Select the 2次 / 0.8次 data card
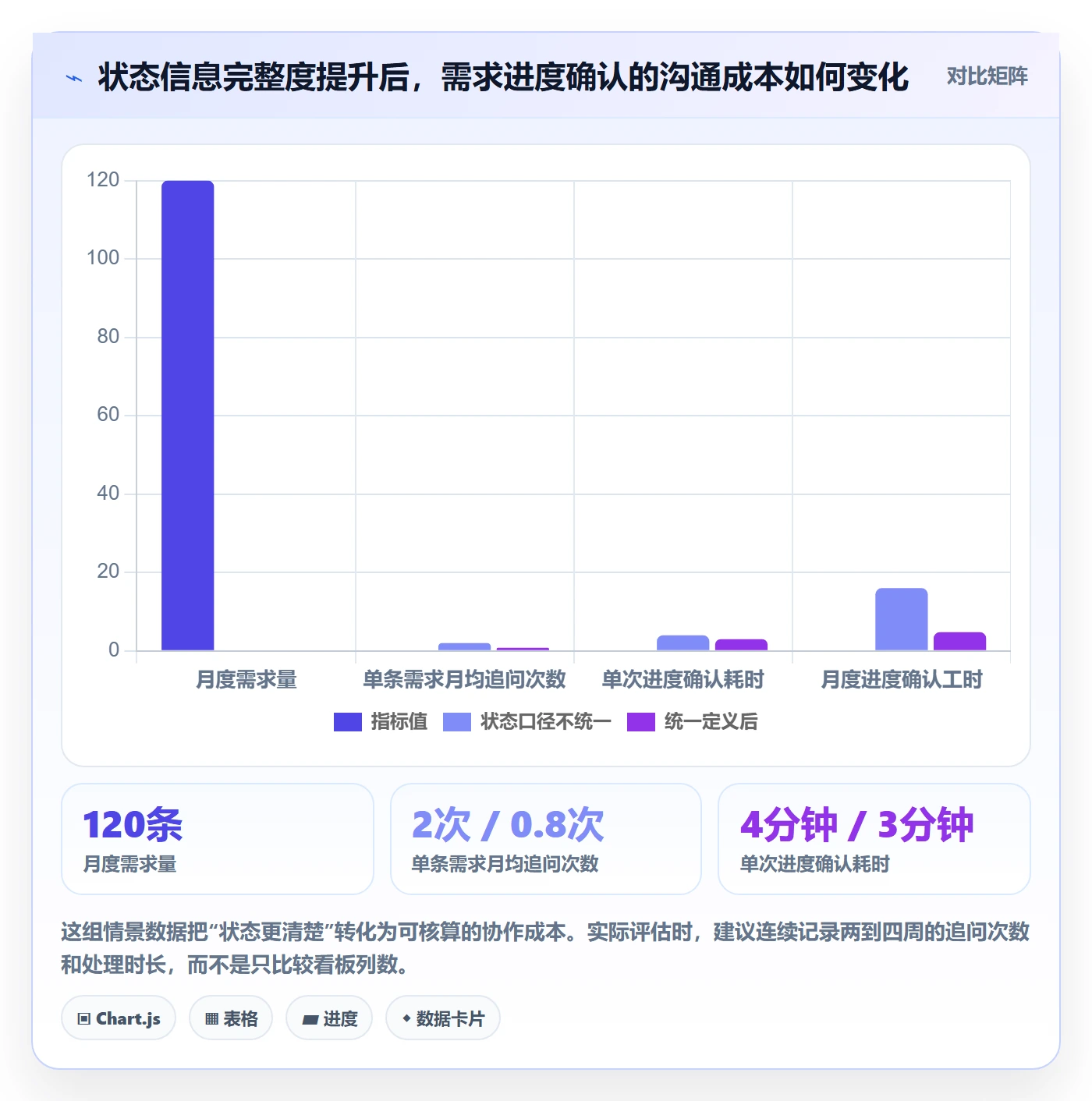The image size is (1092, 1101). [x=546, y=839]
